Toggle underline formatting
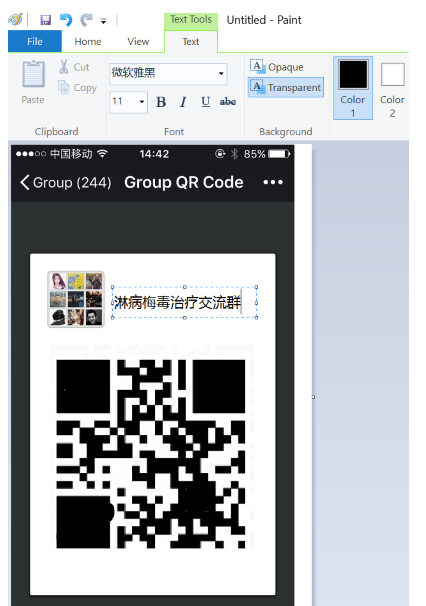Viewport: 426px width, 606px height. point(206,102)
